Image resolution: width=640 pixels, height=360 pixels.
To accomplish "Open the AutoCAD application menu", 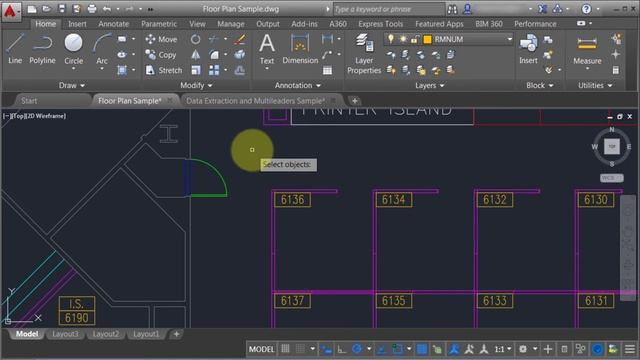I will [x=10, y=11].
